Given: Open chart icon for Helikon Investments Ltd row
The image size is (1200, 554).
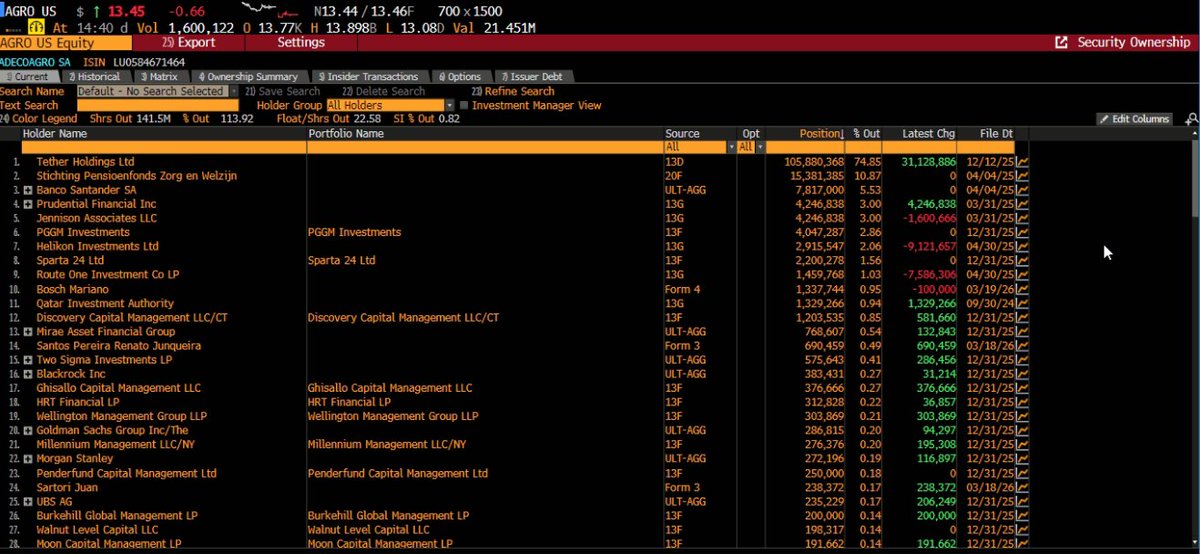Looking at the screenshot, I should point(1023,246).
